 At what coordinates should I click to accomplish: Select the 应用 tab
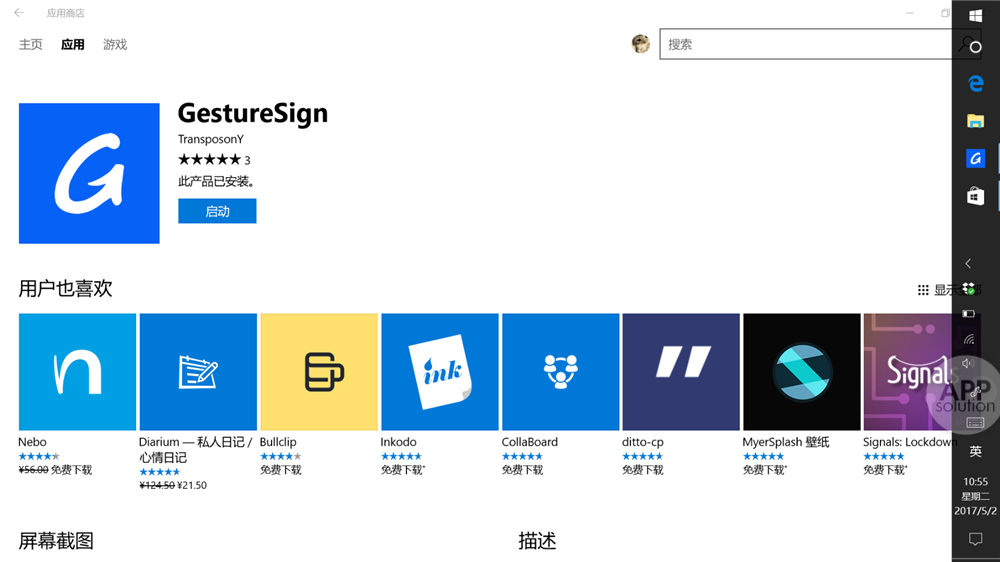pos(72,45)
